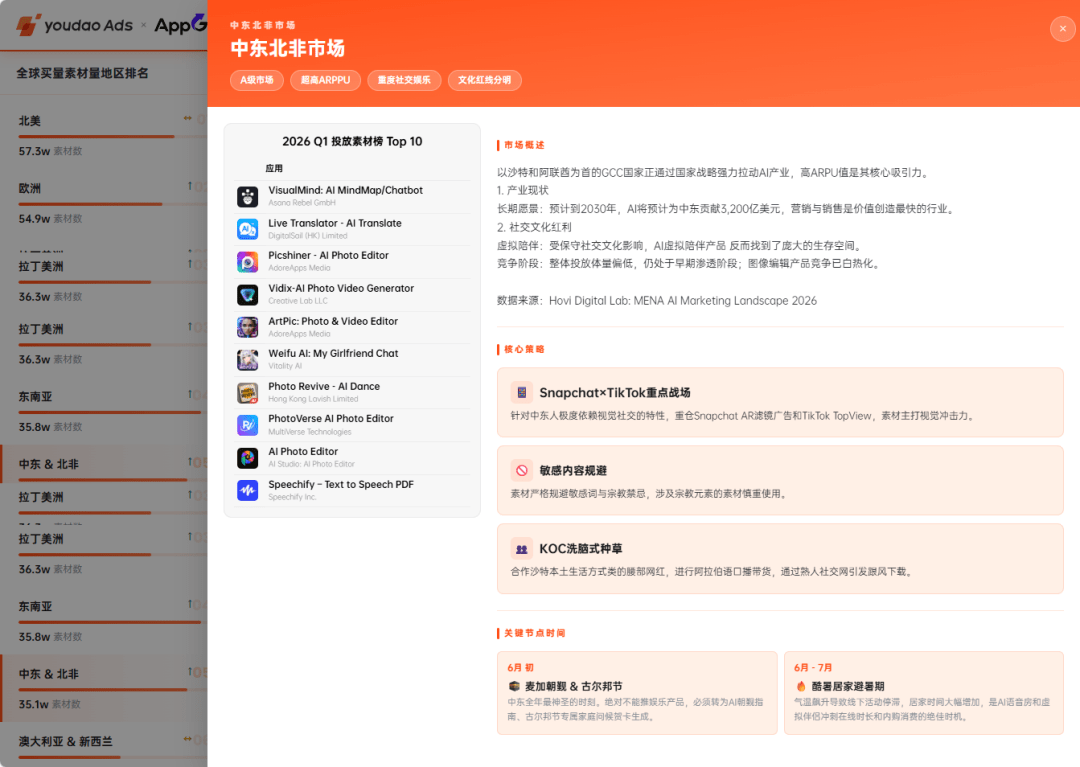Click the AppGrowing logo in header

coord(180,25)
